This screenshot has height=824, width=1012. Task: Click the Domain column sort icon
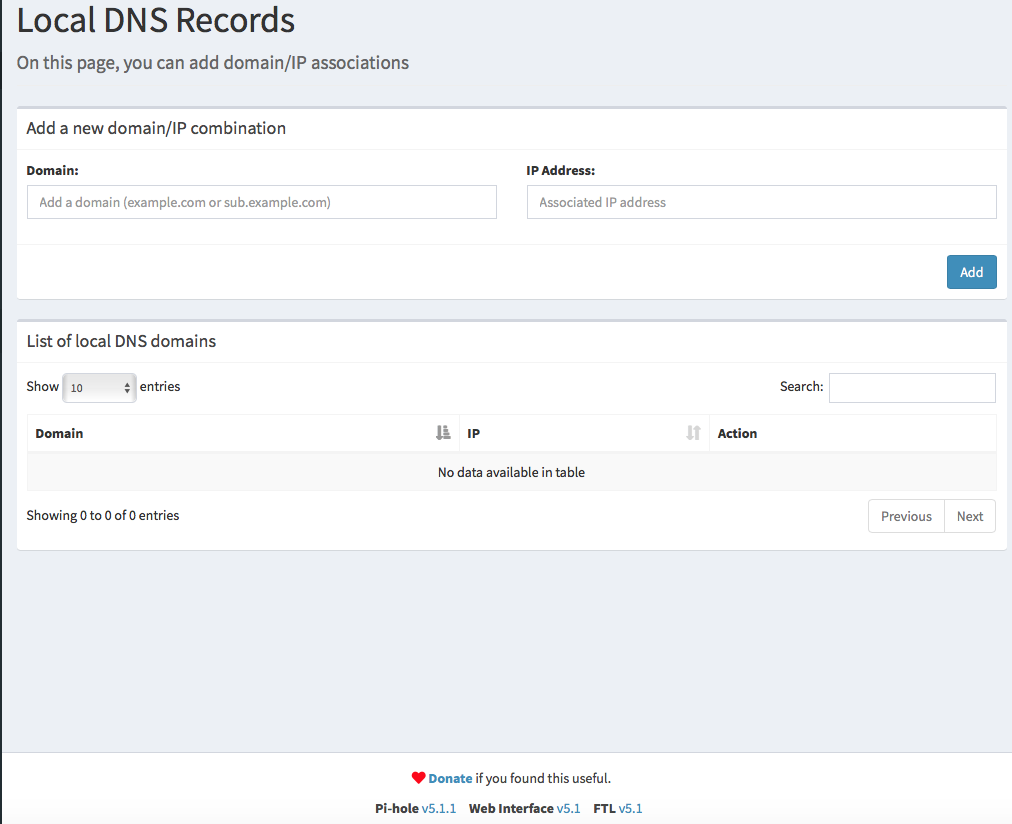click(443, 433)
